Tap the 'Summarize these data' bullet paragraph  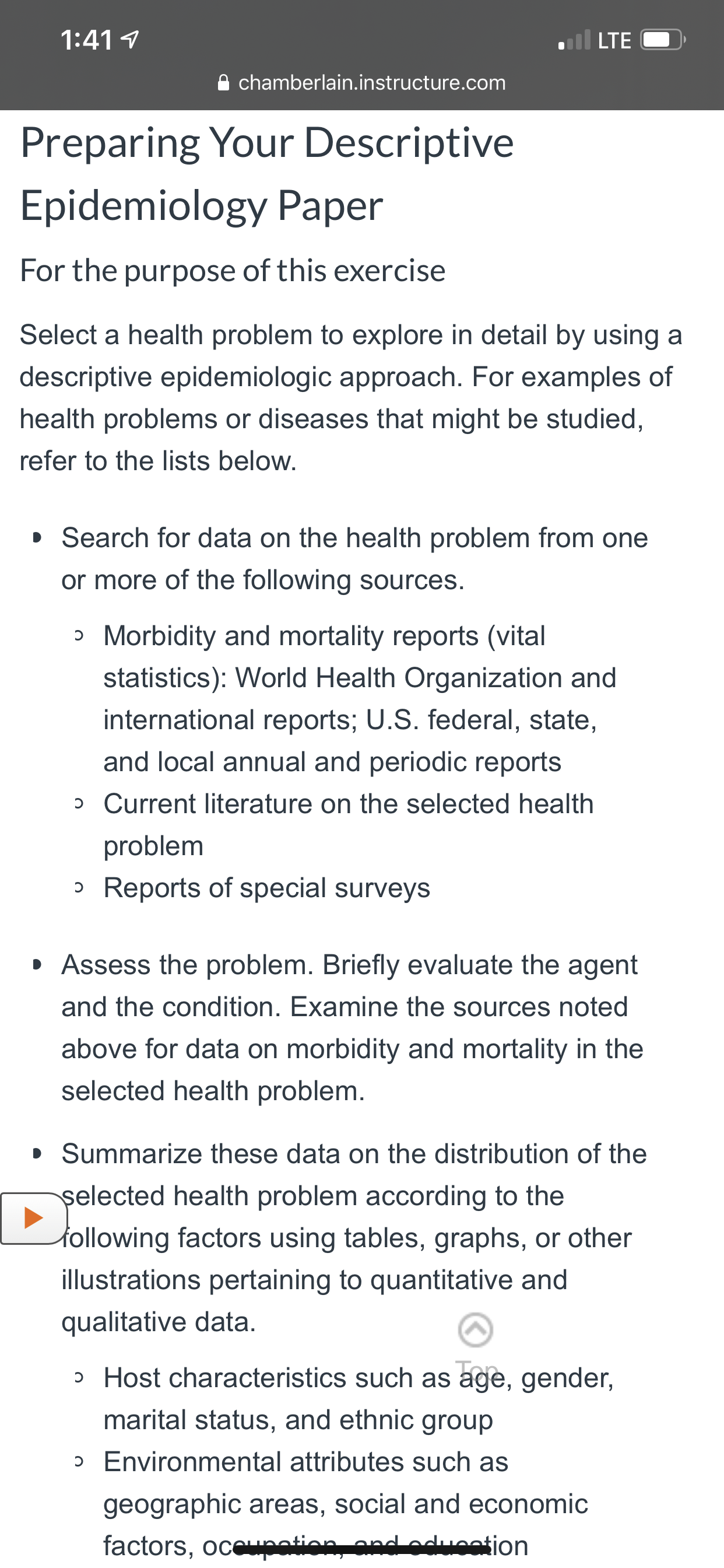[x=354, y=1237]
